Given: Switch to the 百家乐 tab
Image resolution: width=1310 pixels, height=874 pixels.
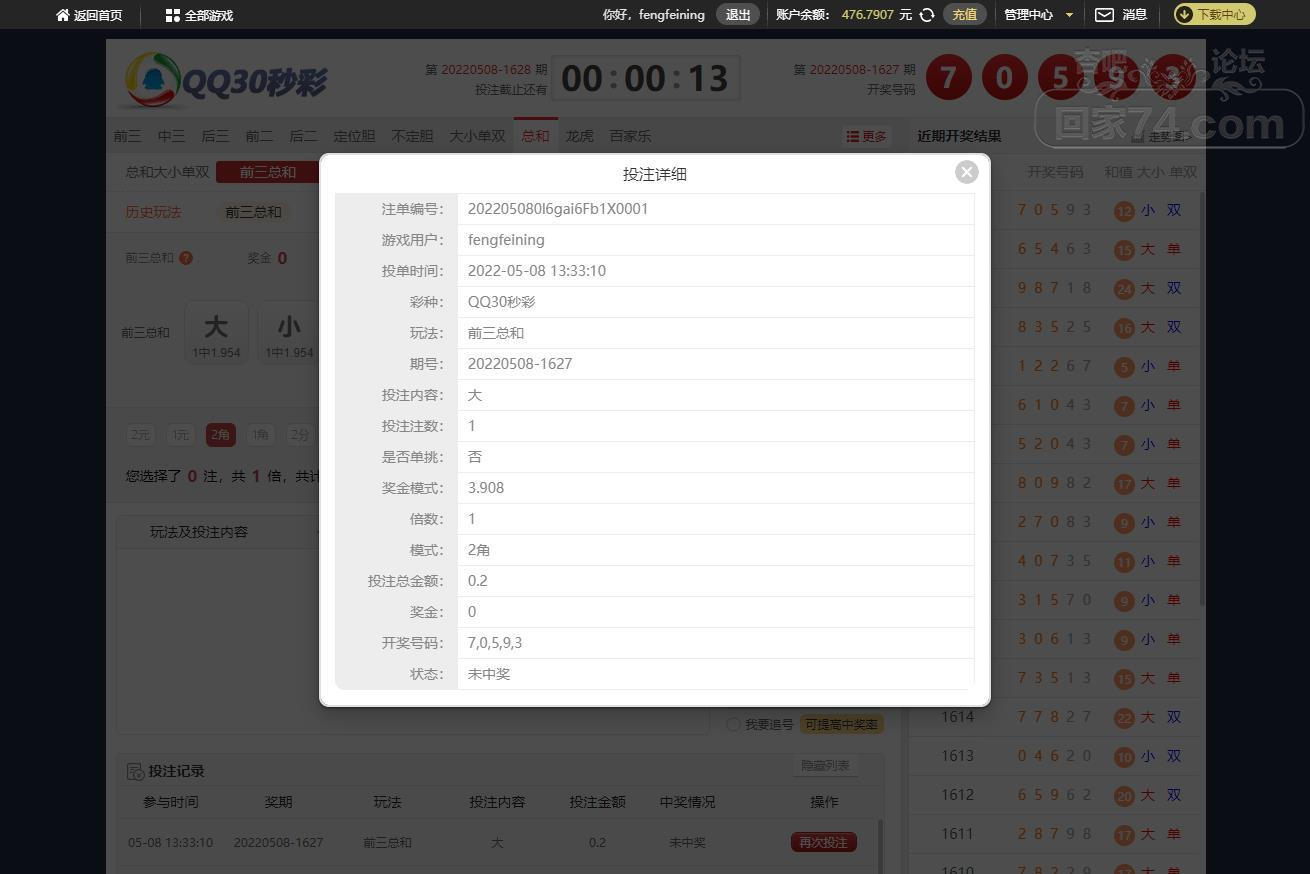Looking at the screenshot, I should point(630,136).
